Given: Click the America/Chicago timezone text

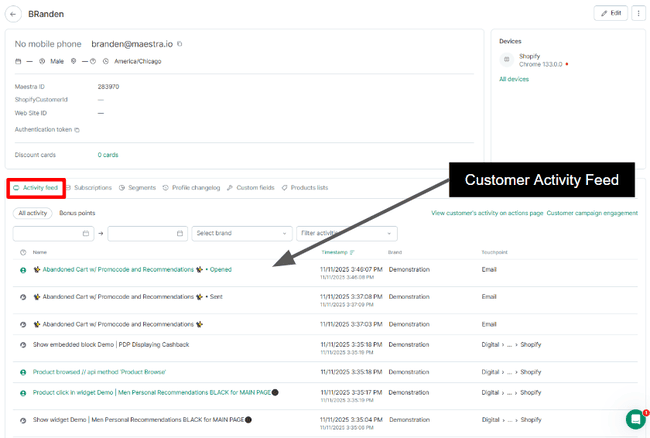Looking at the screenshot, I should point(138,61).
